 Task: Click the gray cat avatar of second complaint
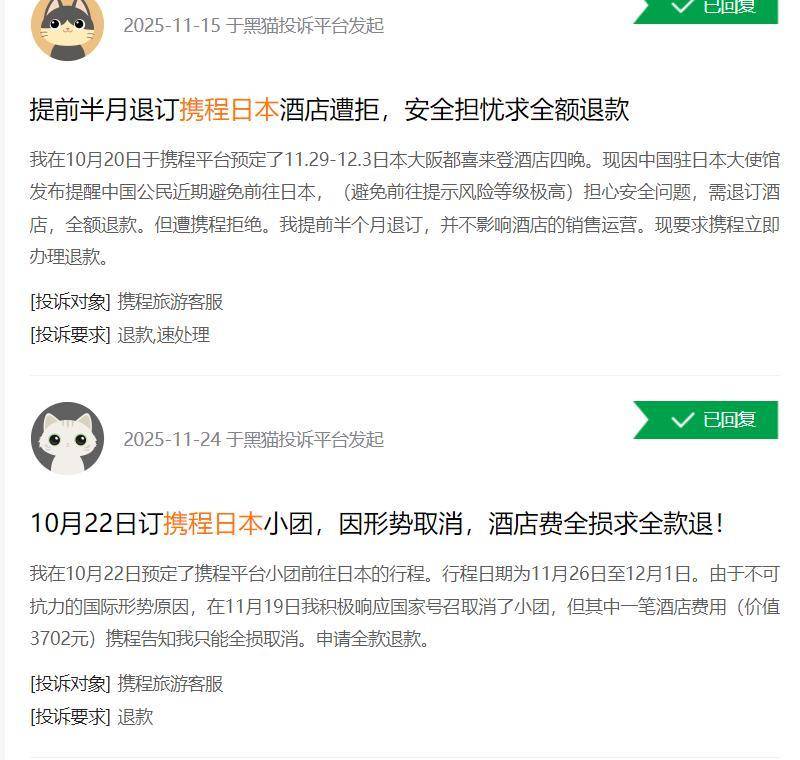(x=67, y=439)
